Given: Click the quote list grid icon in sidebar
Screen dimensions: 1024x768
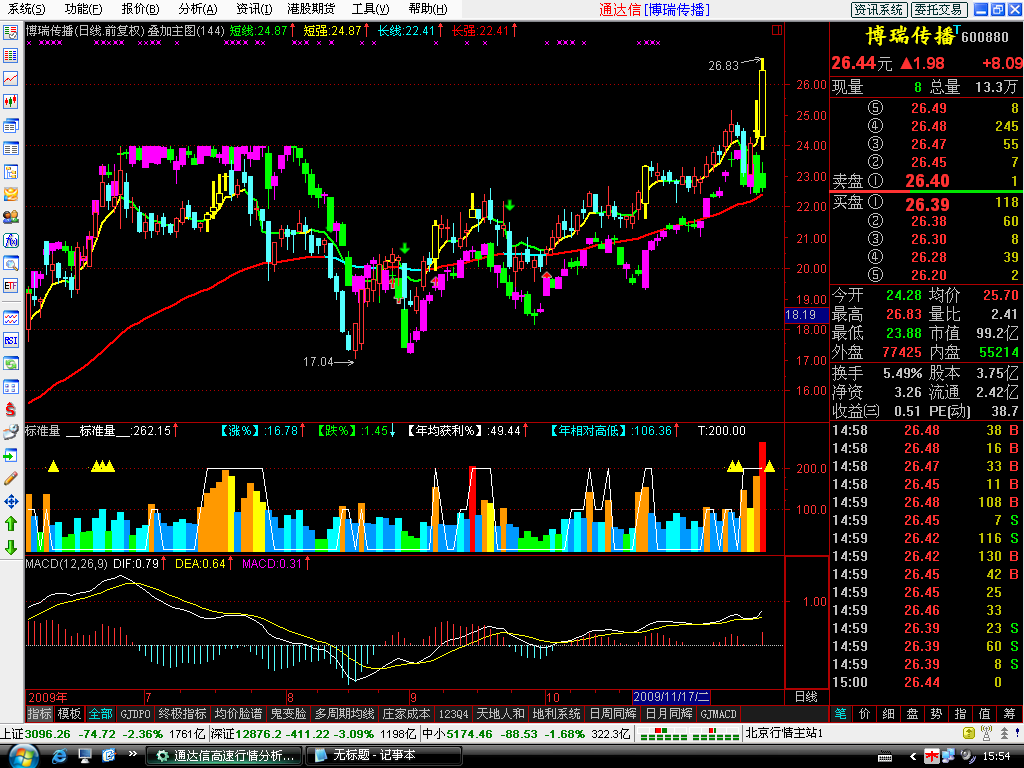Looking at the screenshot, I should point(10,56).
